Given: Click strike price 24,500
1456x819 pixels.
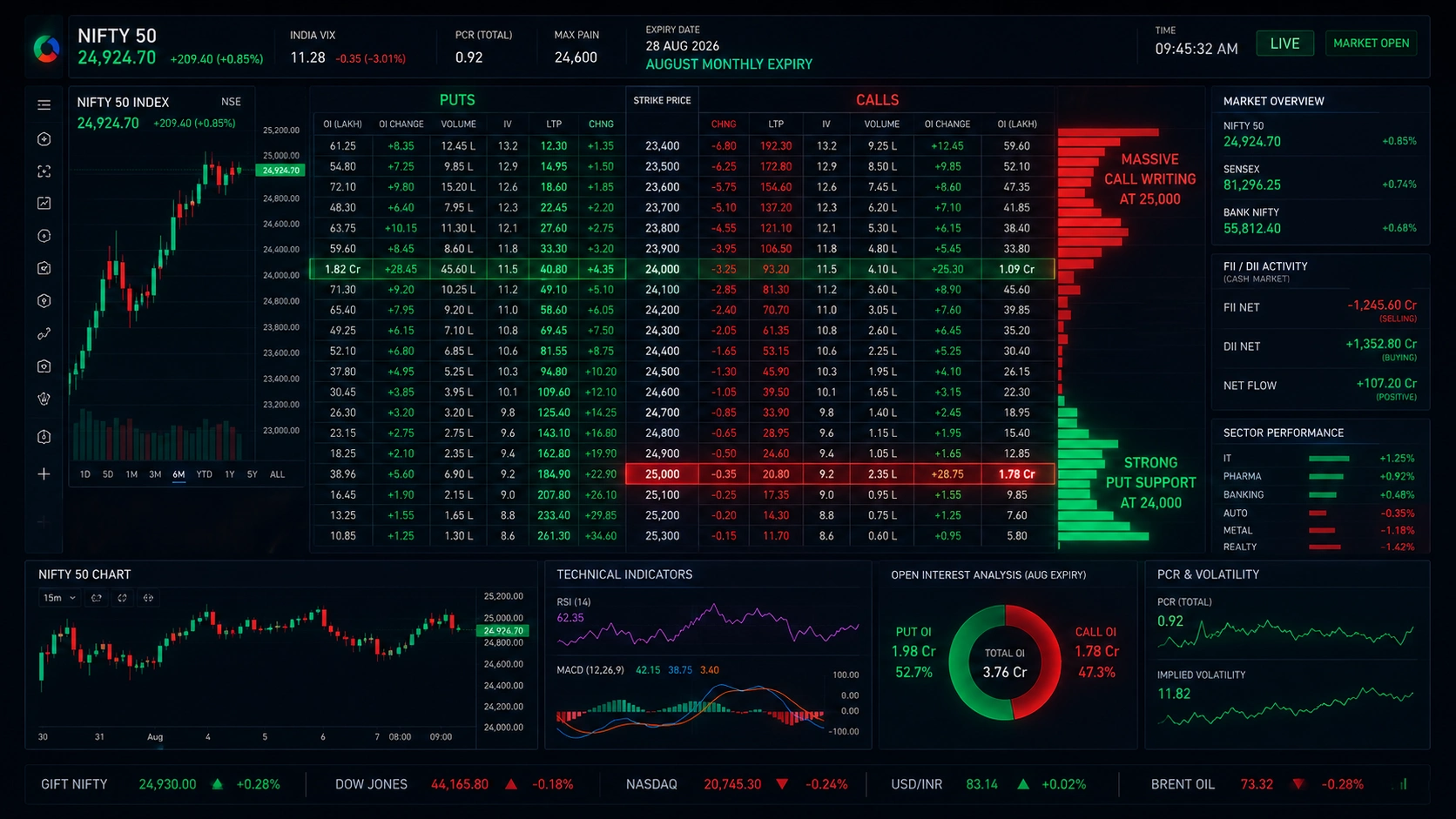Looking at the screenshot, I should tap(662, 372).
